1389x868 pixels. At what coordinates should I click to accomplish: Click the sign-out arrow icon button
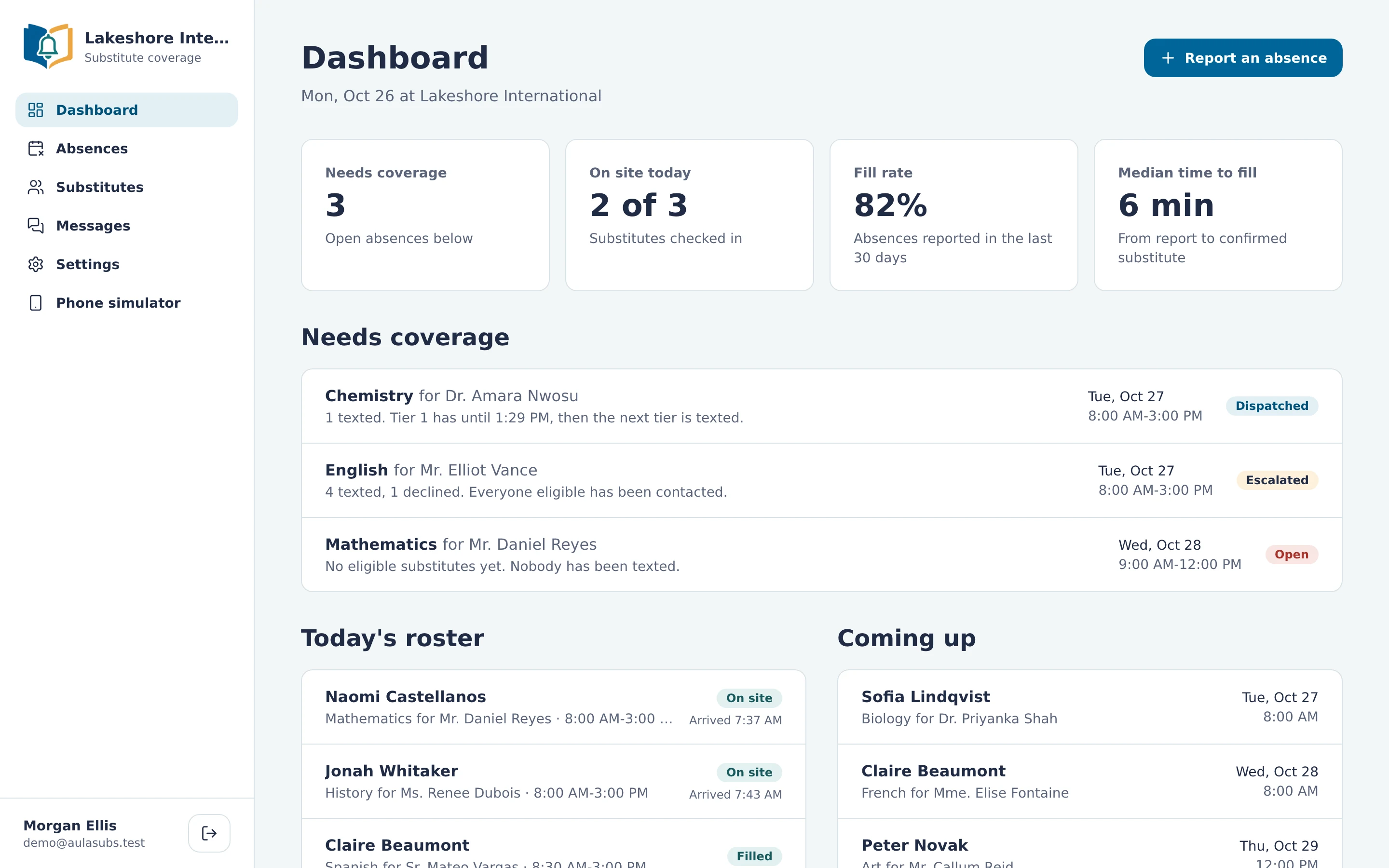209,833
